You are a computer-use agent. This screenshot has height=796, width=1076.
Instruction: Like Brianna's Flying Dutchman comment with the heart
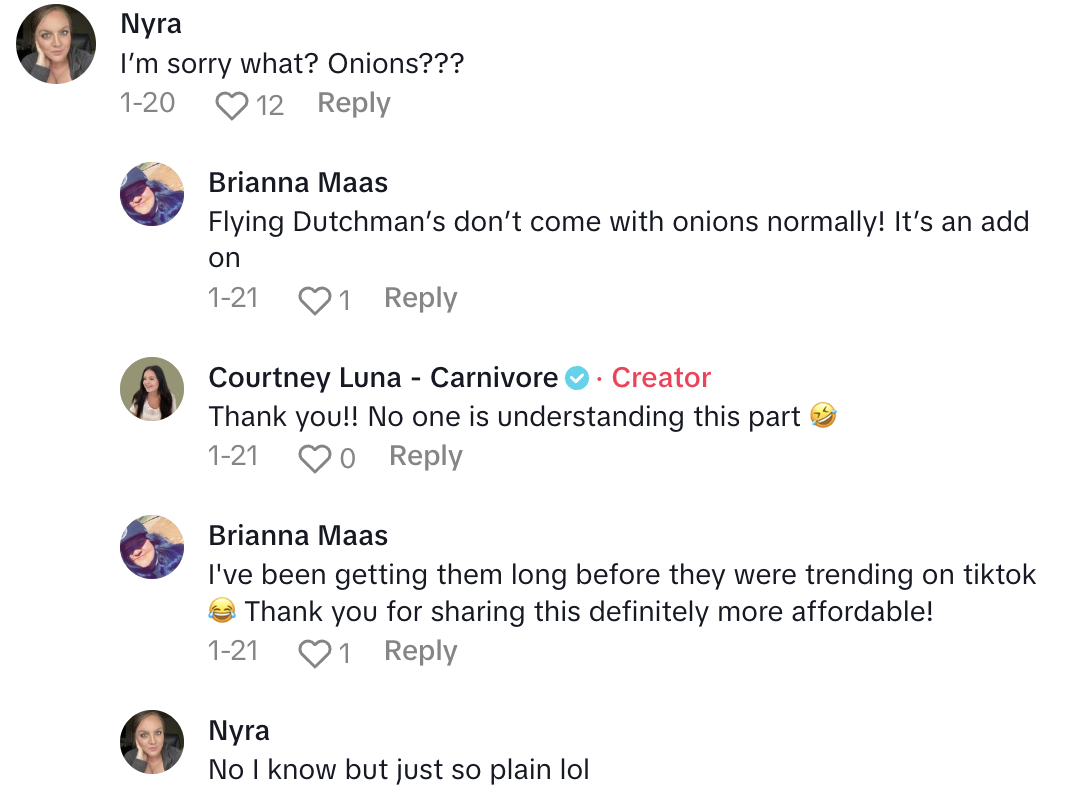314,300
